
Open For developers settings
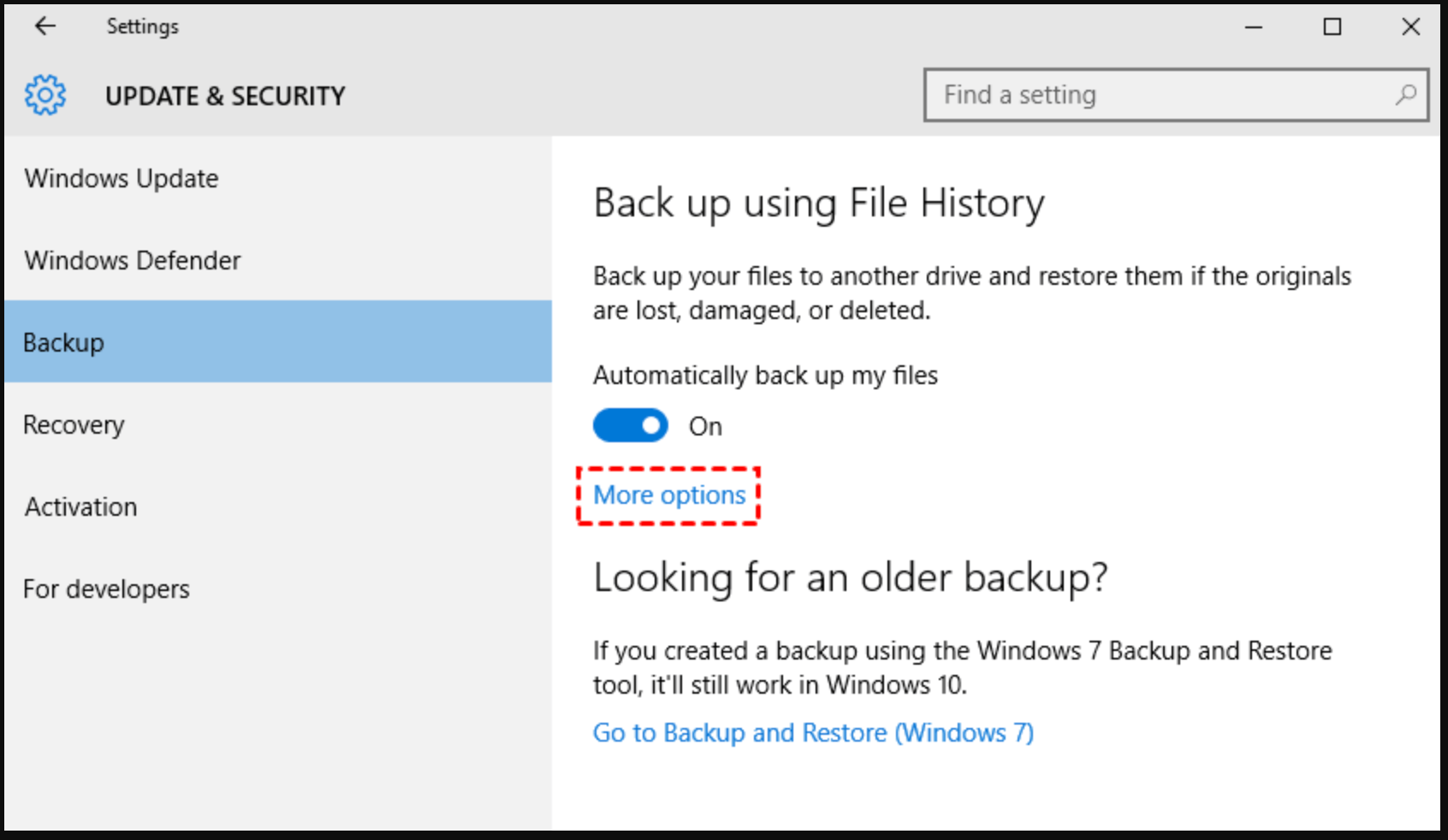[x=106, y=589]
